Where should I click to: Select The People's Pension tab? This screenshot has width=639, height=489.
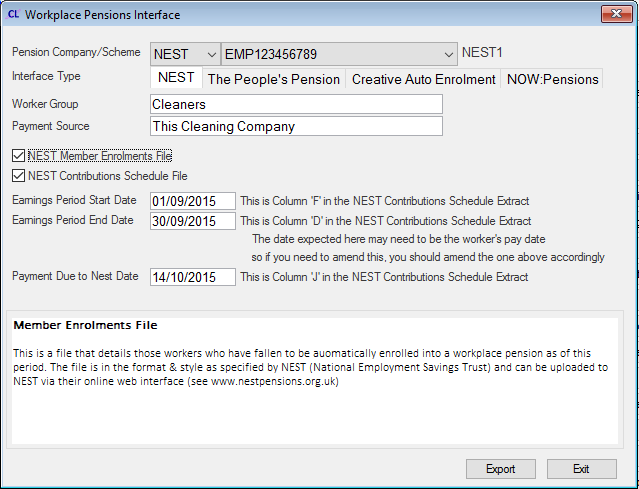pos(273,79)
